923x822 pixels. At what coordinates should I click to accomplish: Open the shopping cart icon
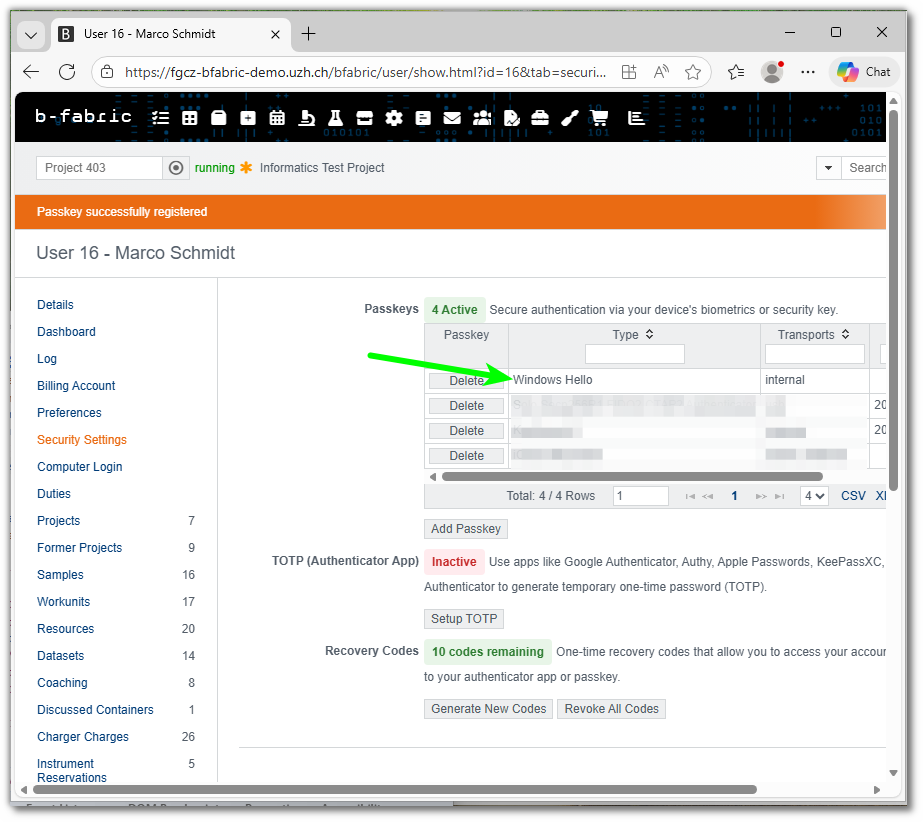pos(599,118)
